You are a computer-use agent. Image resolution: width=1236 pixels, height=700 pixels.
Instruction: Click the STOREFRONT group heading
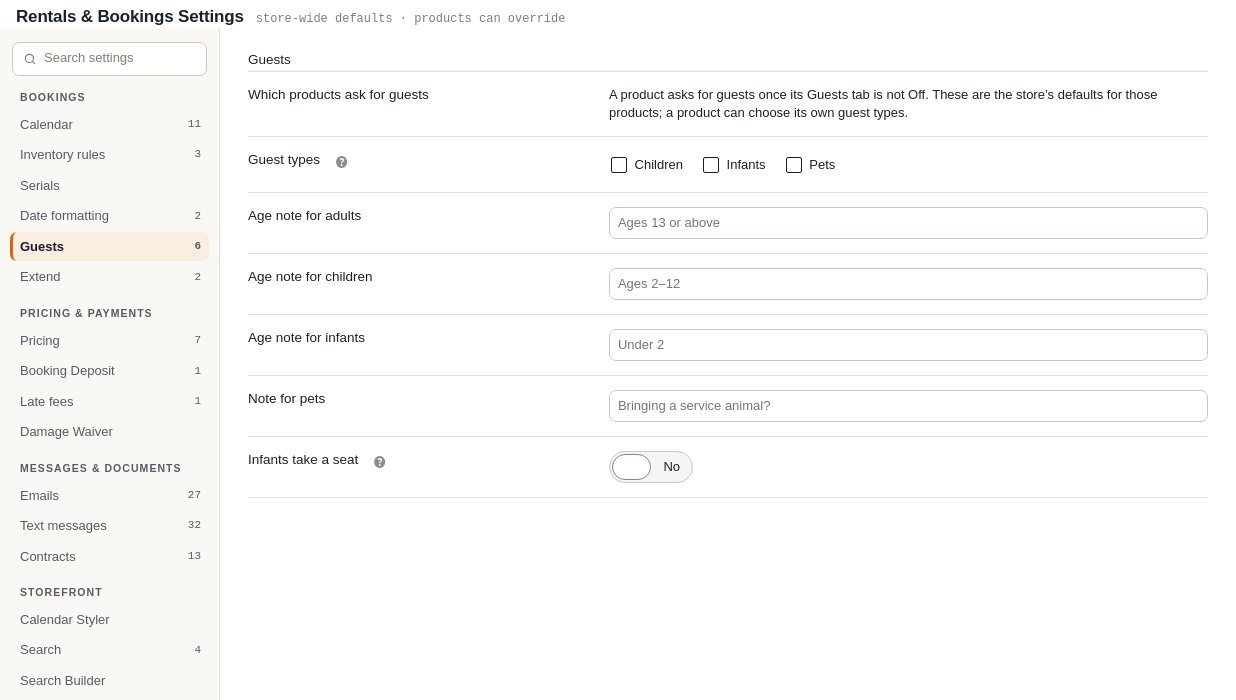click(61, 593)
